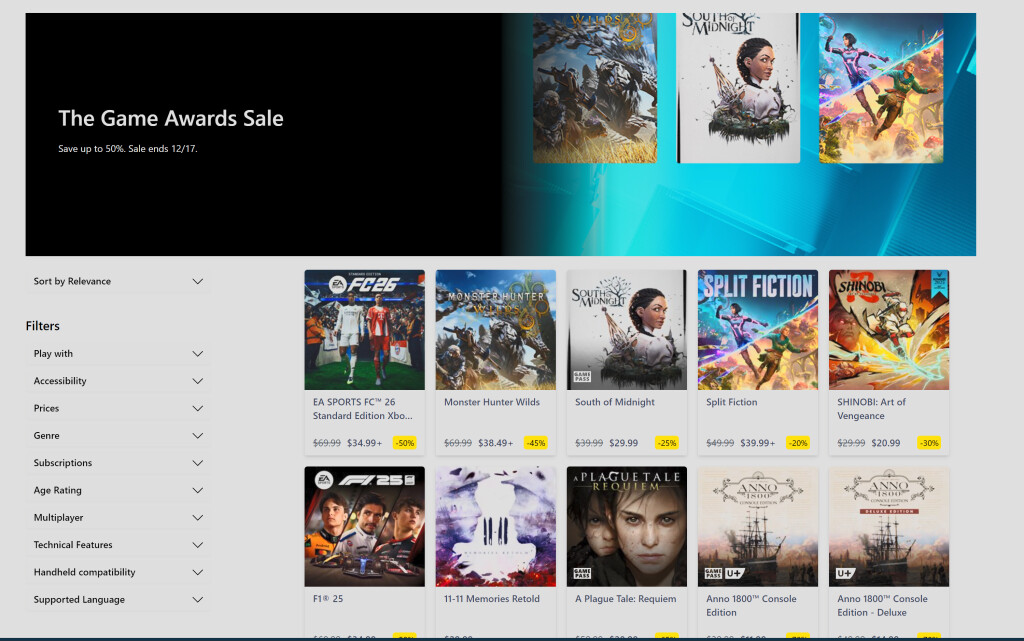
Task: Expand the Supported Language filter
Action: [118, 600]
